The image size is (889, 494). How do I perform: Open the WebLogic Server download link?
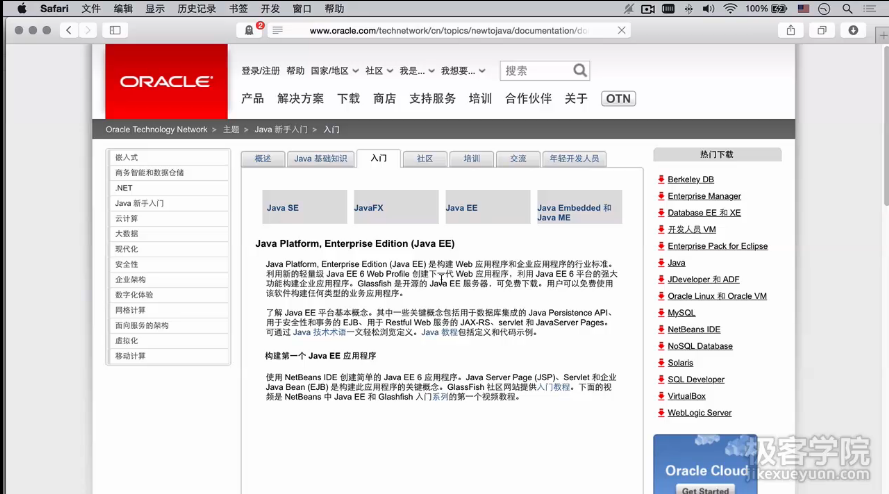pos(699,413)
